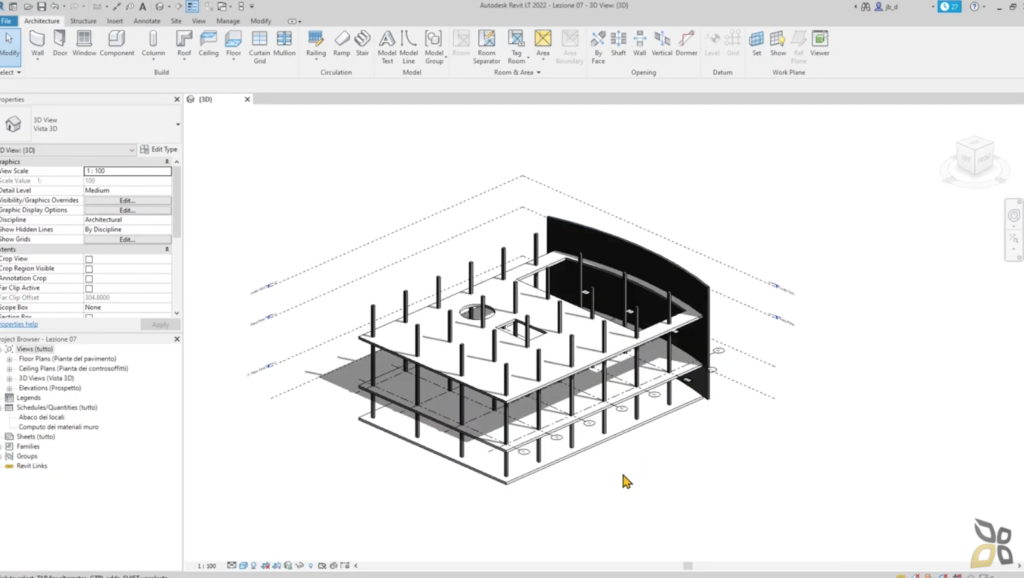Screen dimensions: 1024x578
Task: Select the Component tool
Action: [117, 44]
